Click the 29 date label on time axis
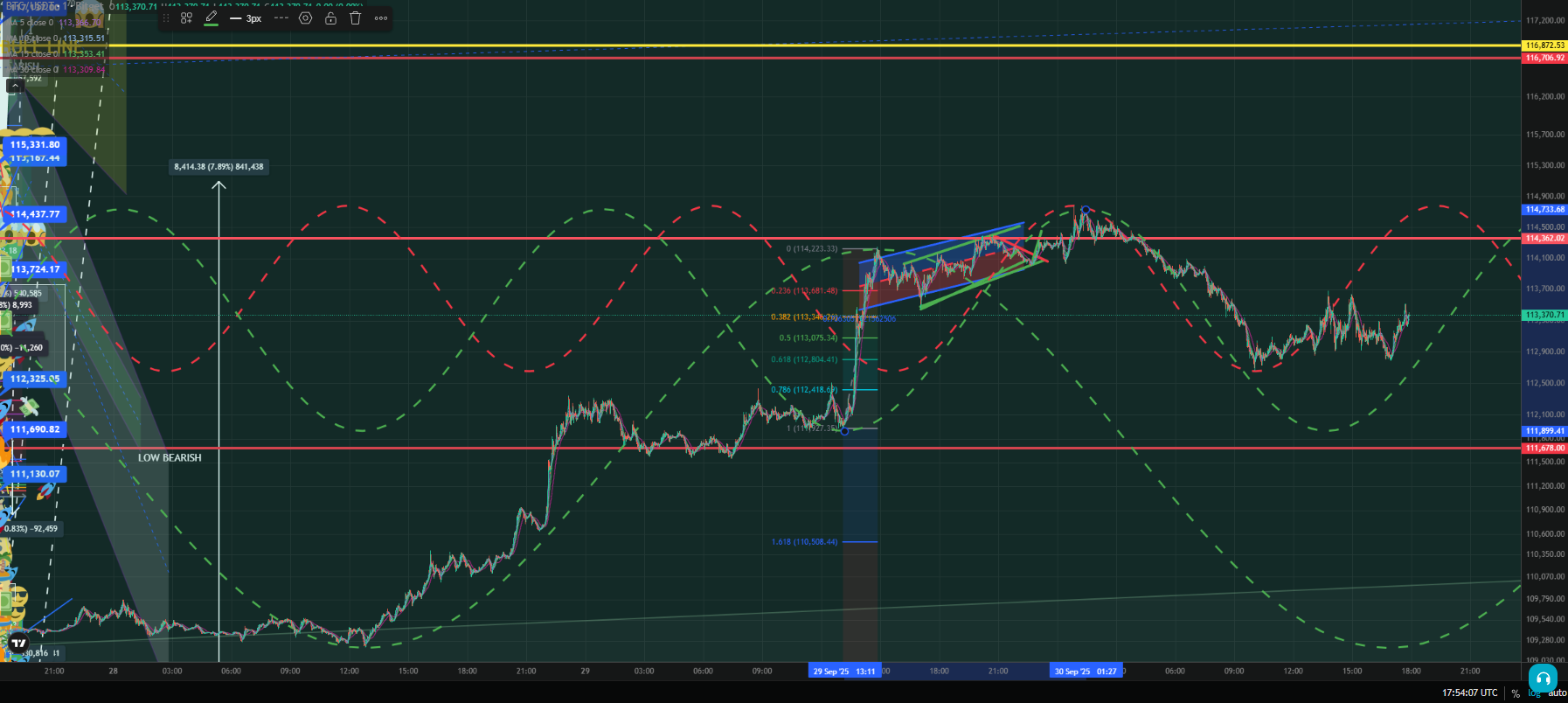The image size is (1568, 703). pyautogui.click(x=585, y=672)
